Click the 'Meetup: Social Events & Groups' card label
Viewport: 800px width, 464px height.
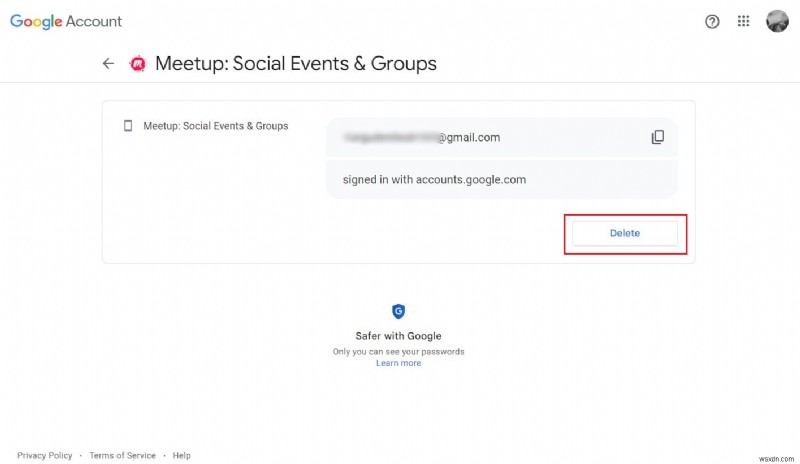pyautogui.click(x=216, y=126)
